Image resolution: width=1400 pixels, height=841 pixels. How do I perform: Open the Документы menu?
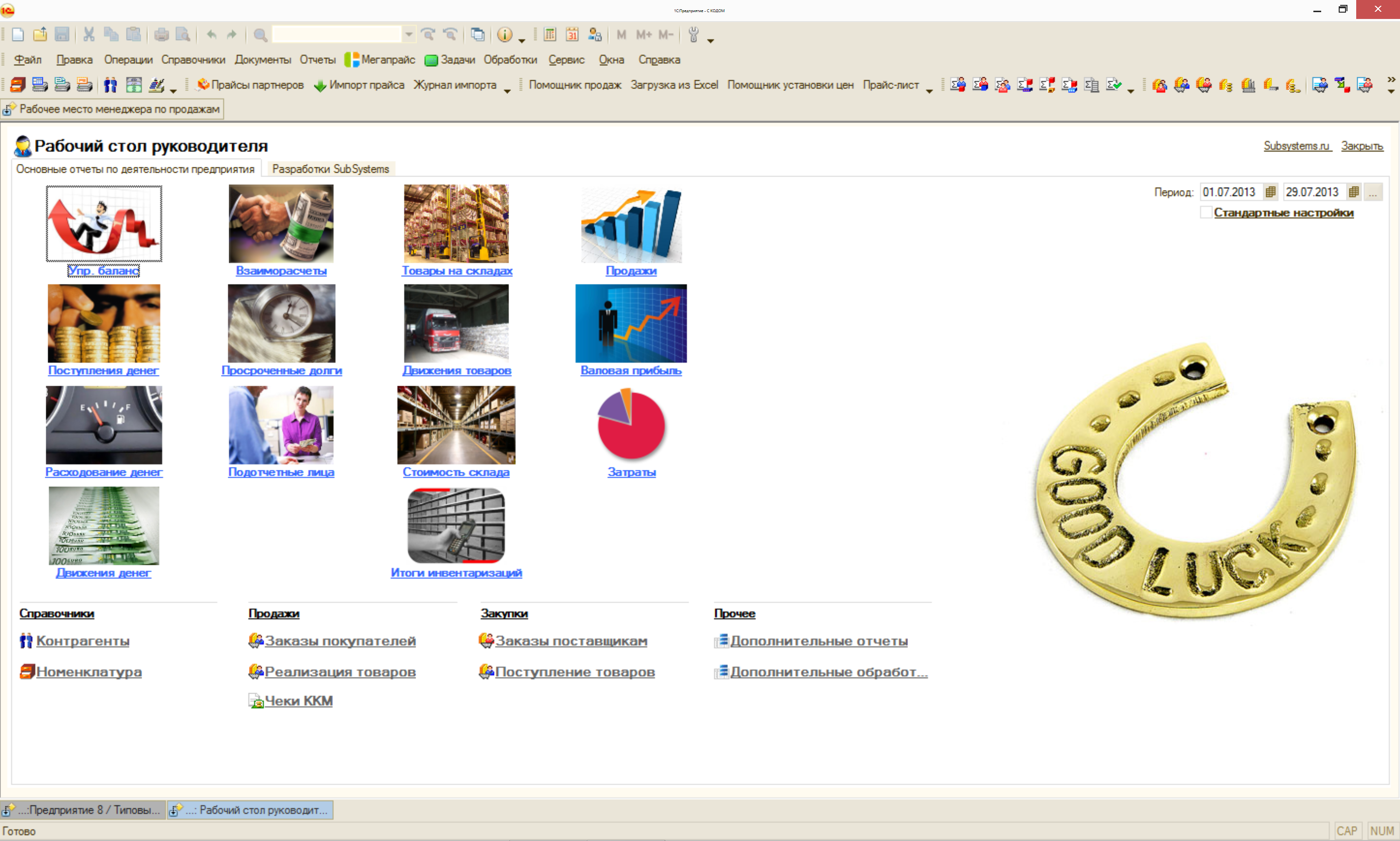pyautogui.click(x=262, y=59)
